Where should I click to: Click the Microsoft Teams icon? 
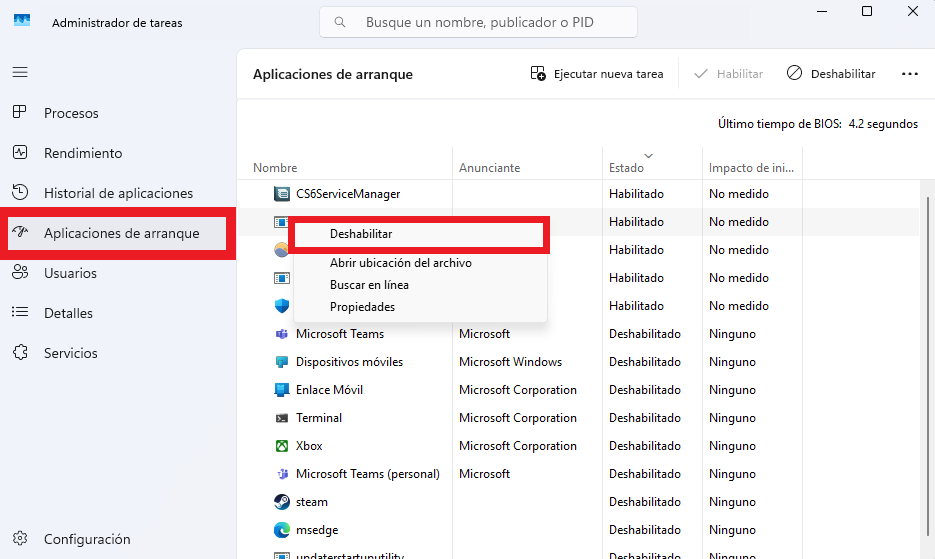(x=281, y=333)
